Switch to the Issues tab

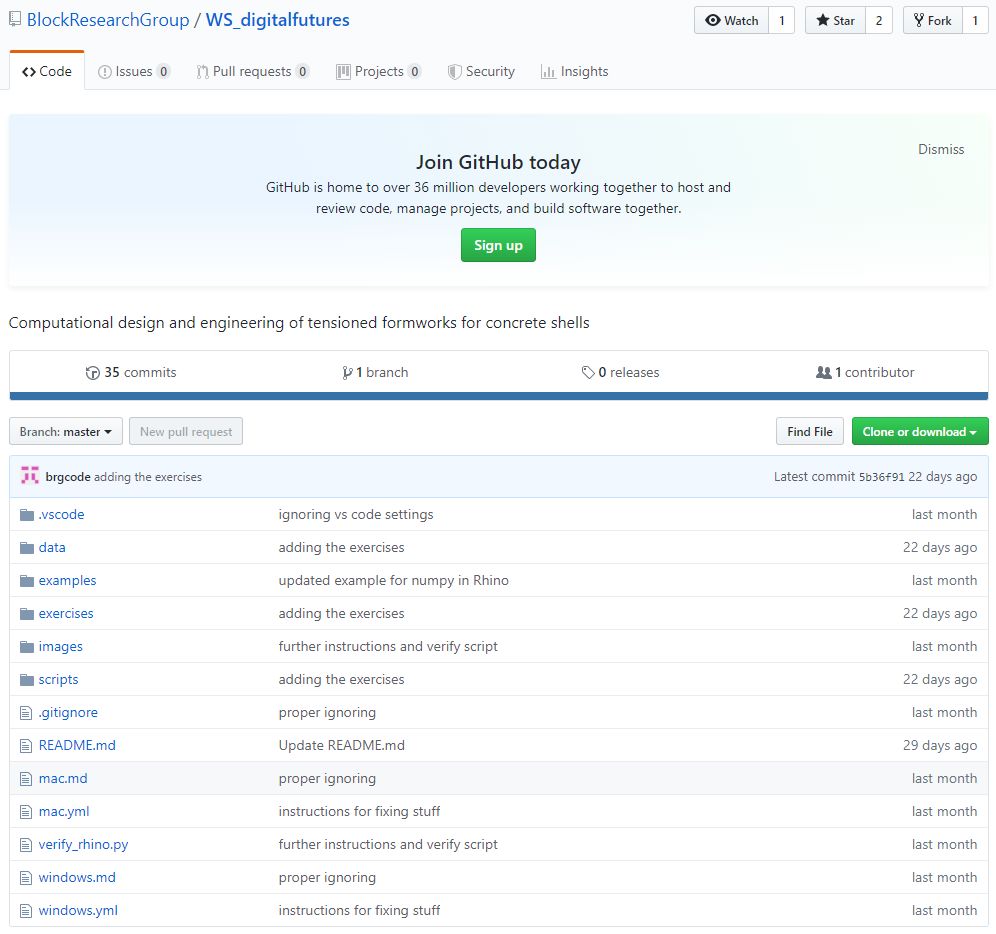tap(133, 71)
